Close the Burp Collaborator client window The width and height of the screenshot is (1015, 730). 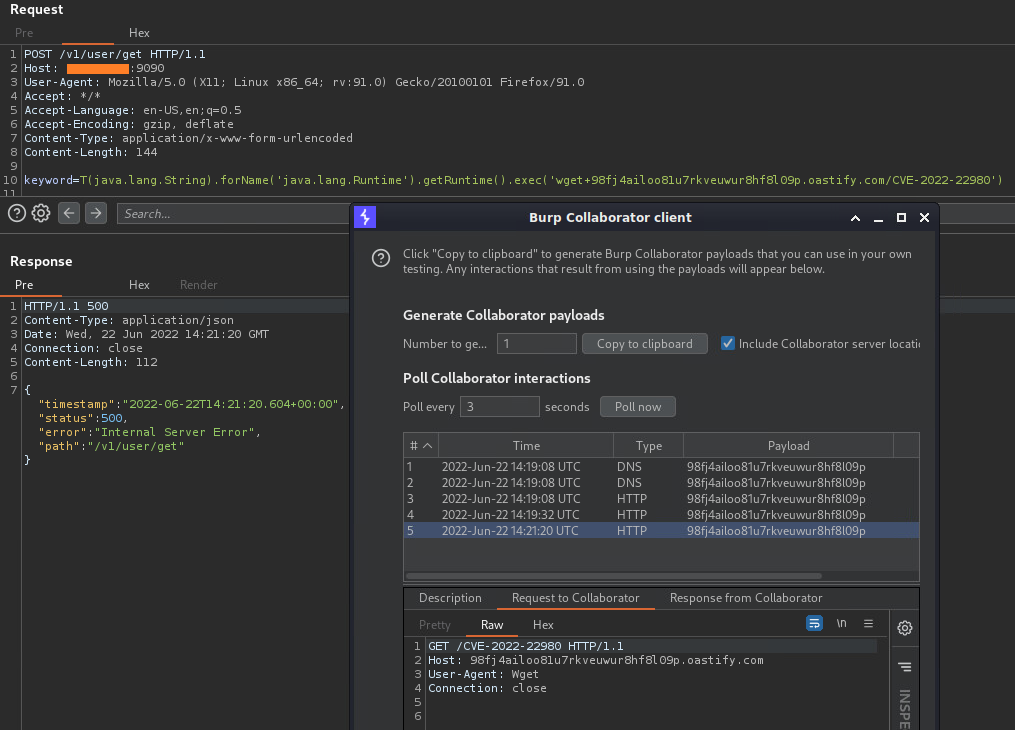[924, 217]
